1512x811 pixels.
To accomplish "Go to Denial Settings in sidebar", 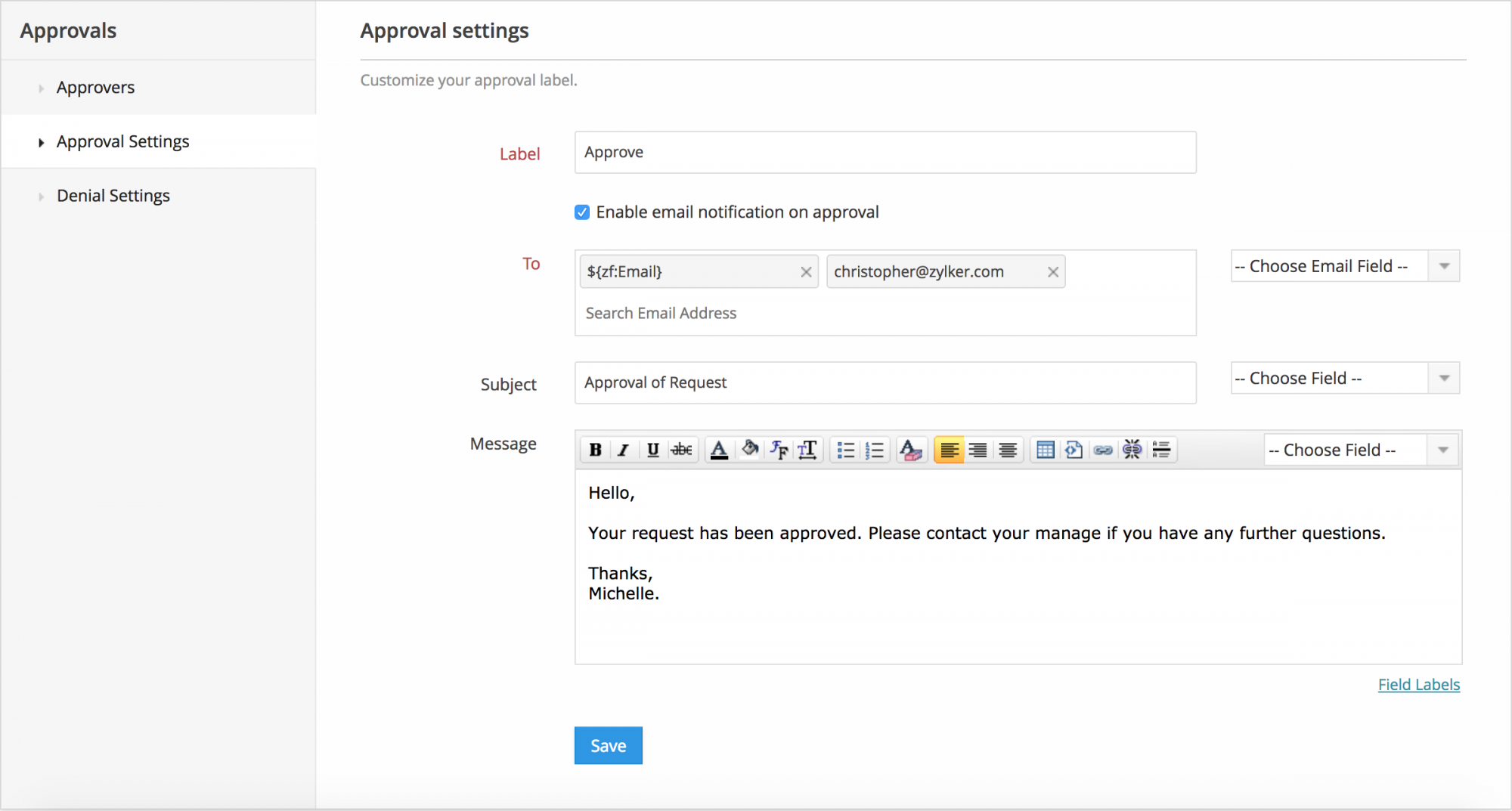I will tap(113, 196).
